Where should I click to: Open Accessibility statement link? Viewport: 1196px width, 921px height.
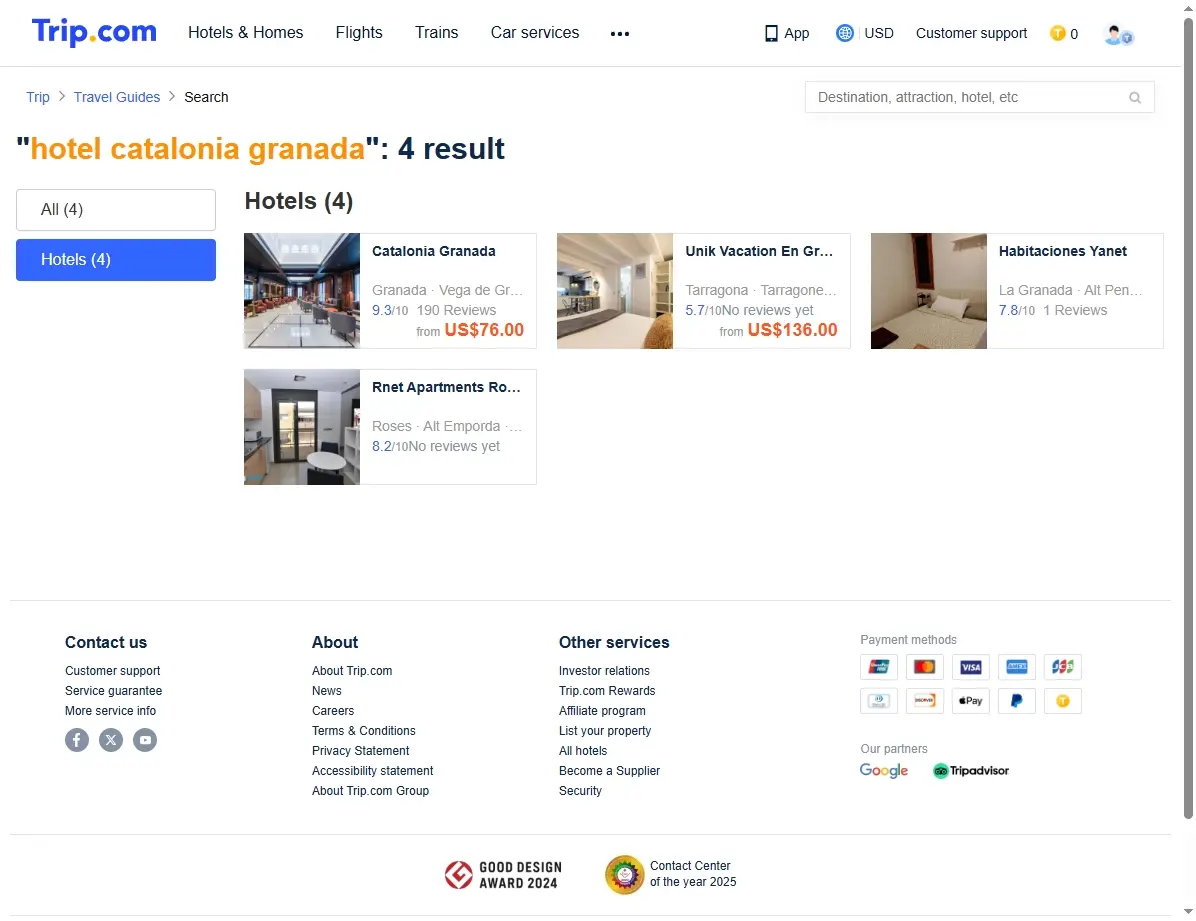(x=372, y=771)
